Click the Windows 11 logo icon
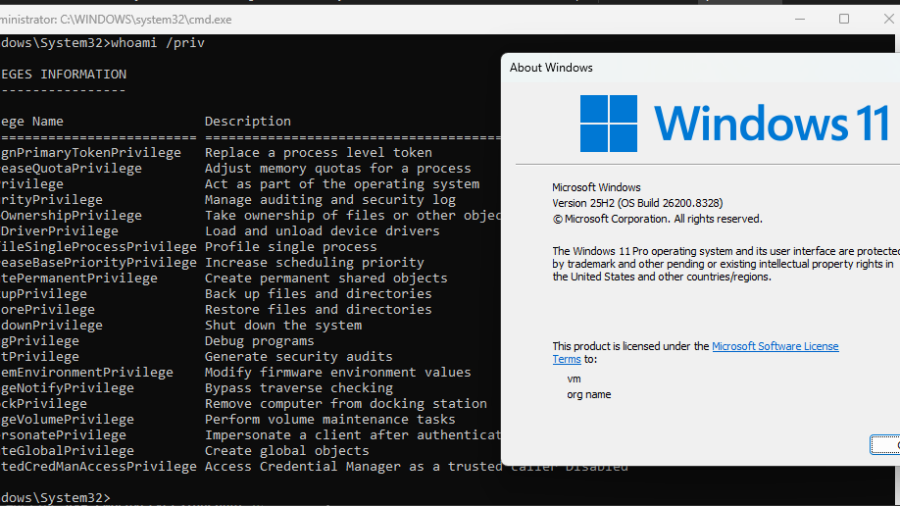900x506 pixels. click(x=608, y=123)
